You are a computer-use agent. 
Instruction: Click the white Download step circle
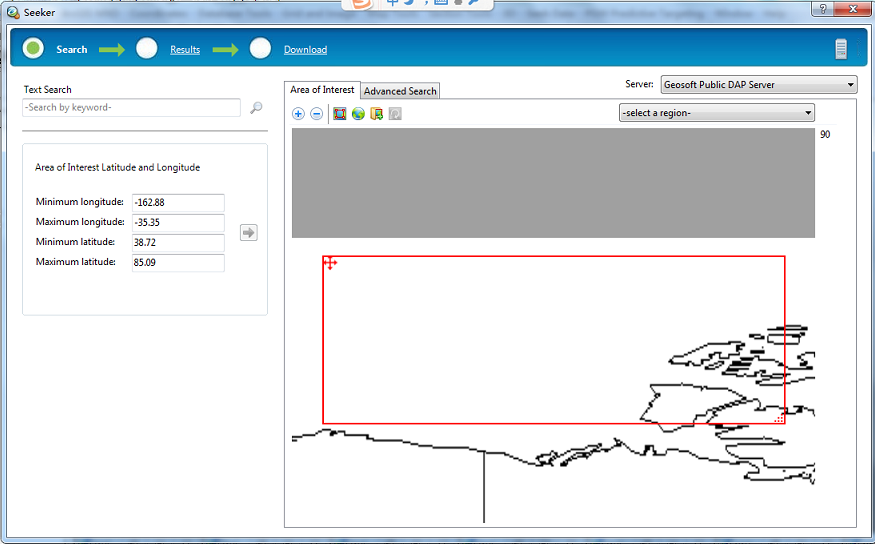(x=261, y=49)
